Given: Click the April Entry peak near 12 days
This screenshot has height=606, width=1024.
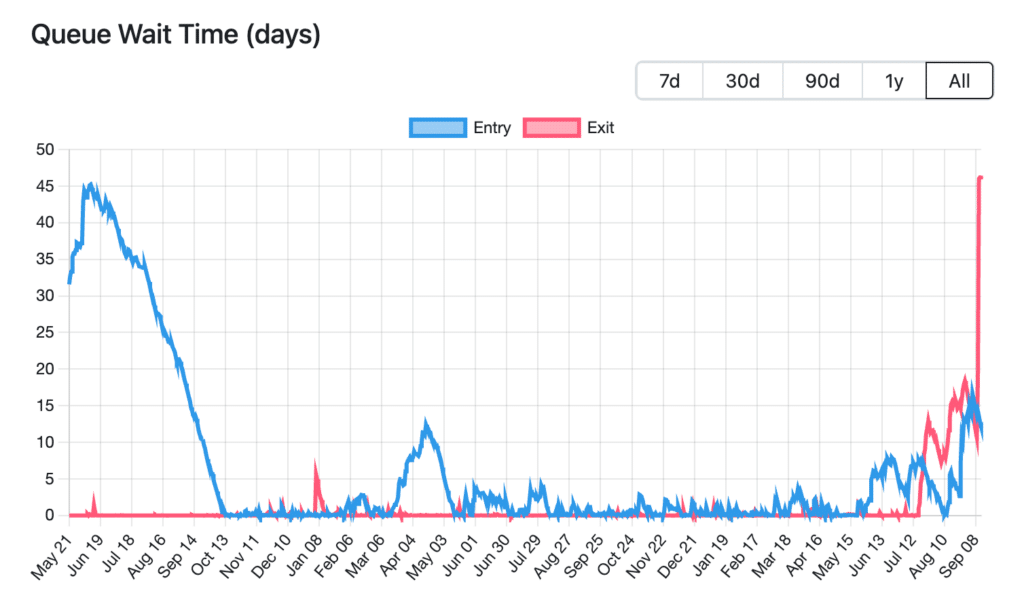Looking at the screenshot, I should coord(426,424).
